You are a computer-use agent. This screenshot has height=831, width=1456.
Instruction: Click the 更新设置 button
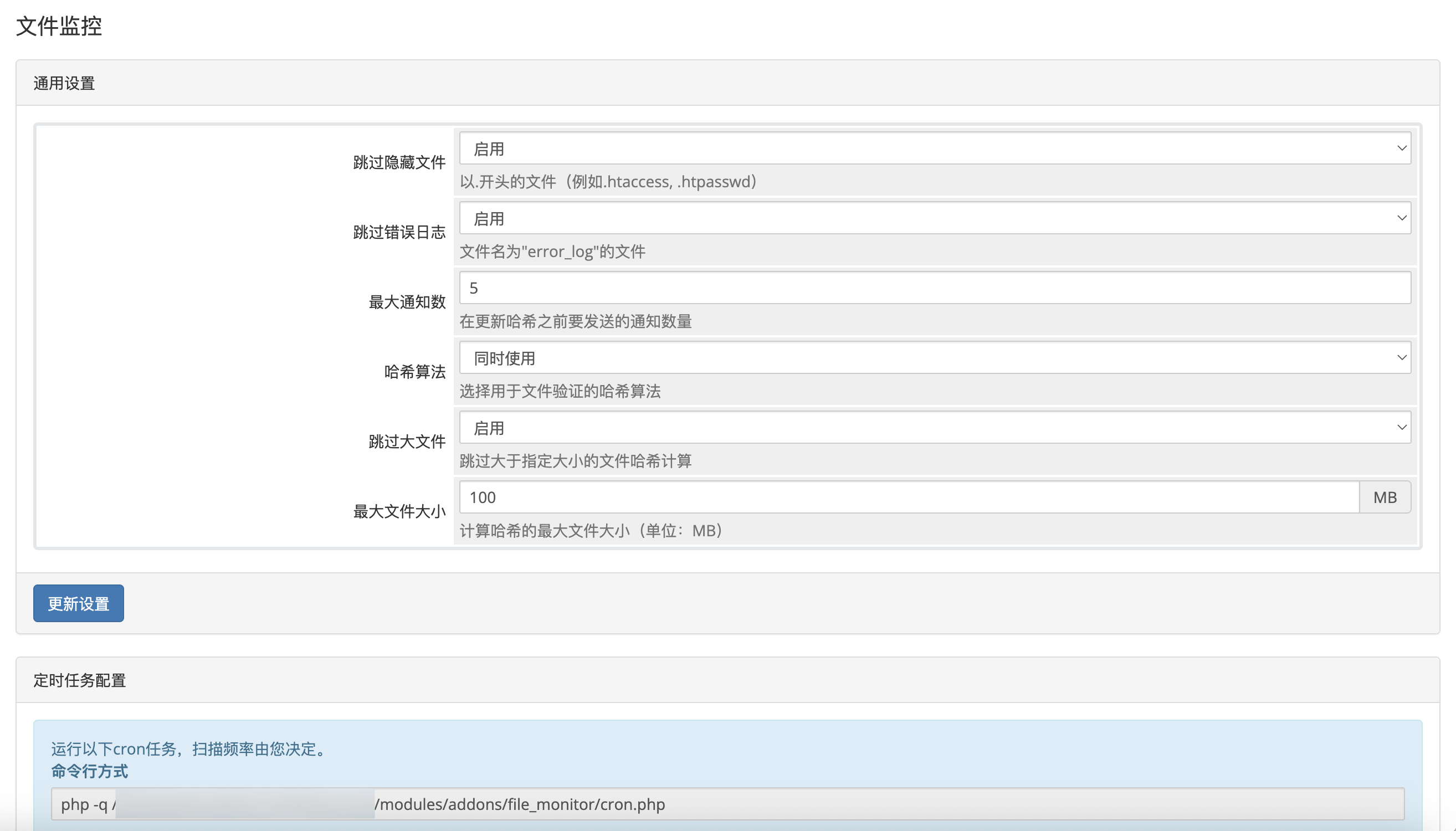tap(78, 603)
